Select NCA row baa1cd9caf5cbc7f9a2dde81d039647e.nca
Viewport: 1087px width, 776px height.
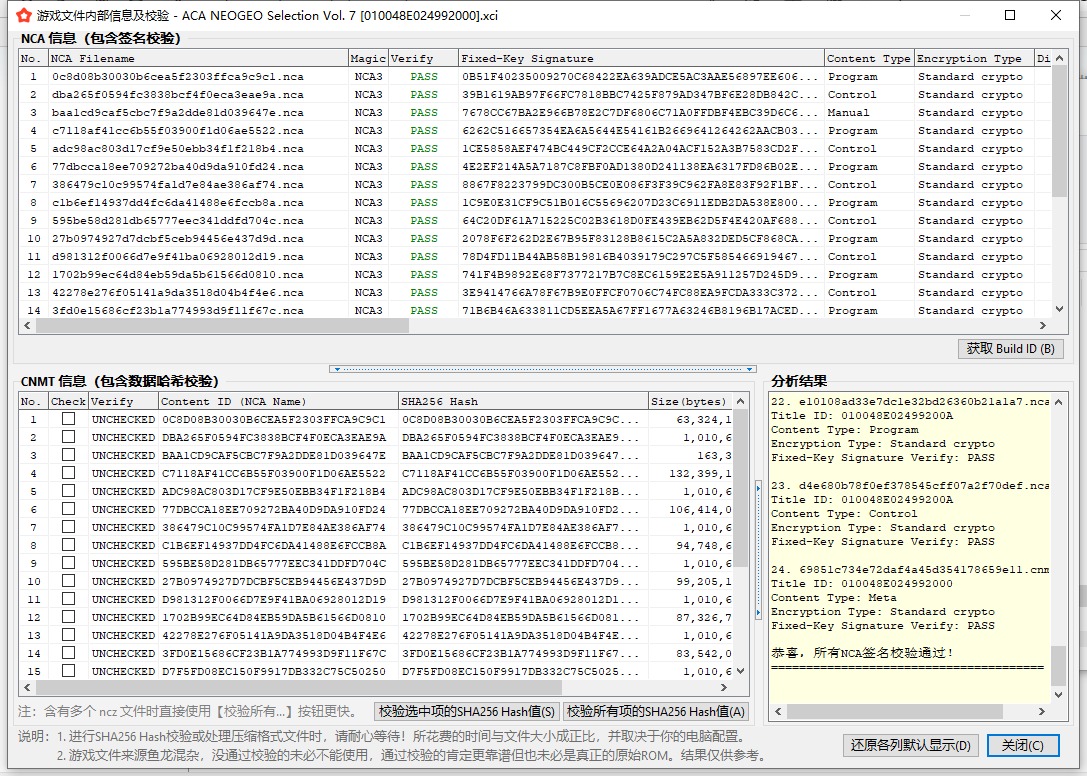tap(178, 113)
